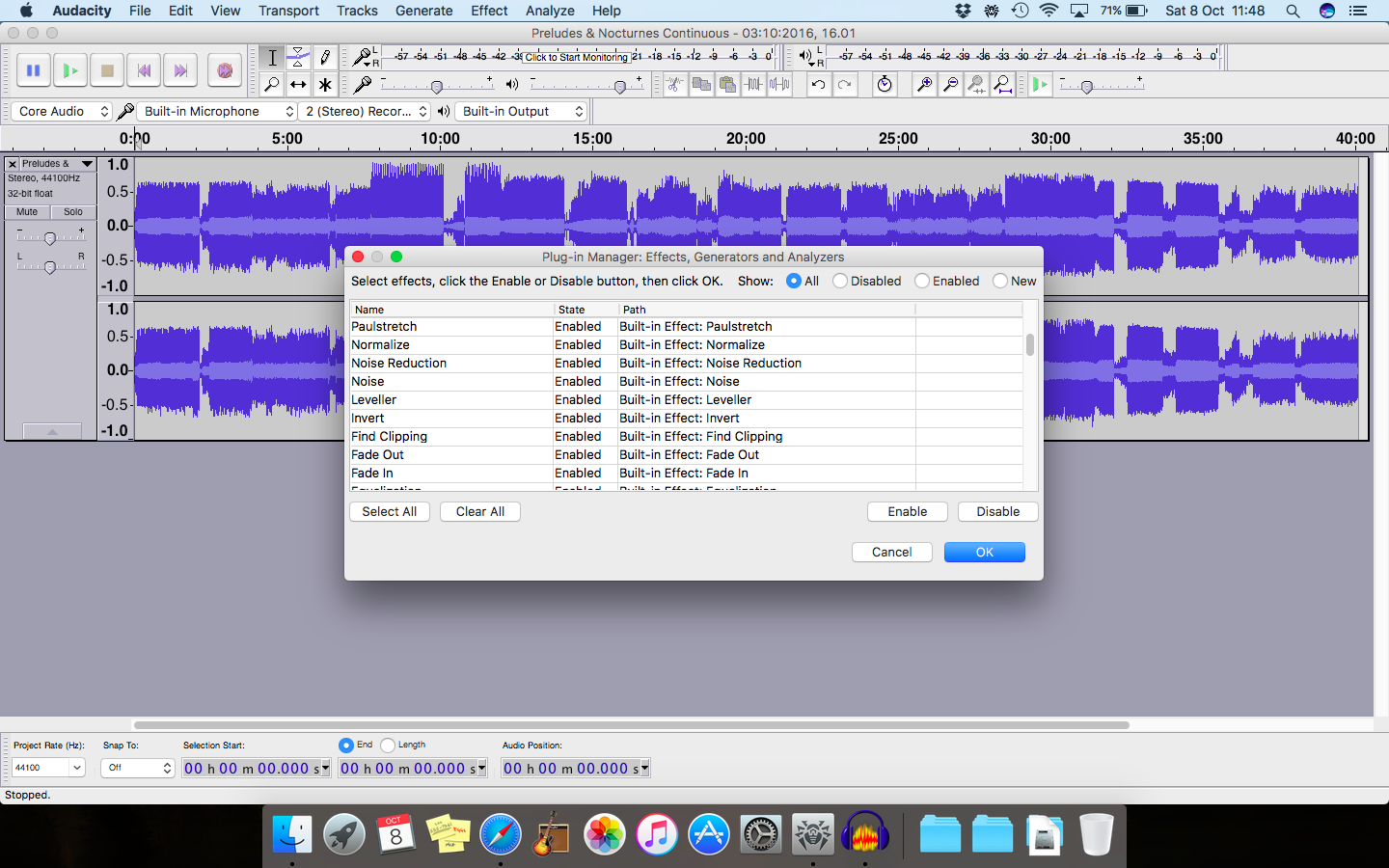Image resolution: width=1389 pixels, height=868 pixels.
Task: Click the Cut scissors icon
Action: (675, 85)
